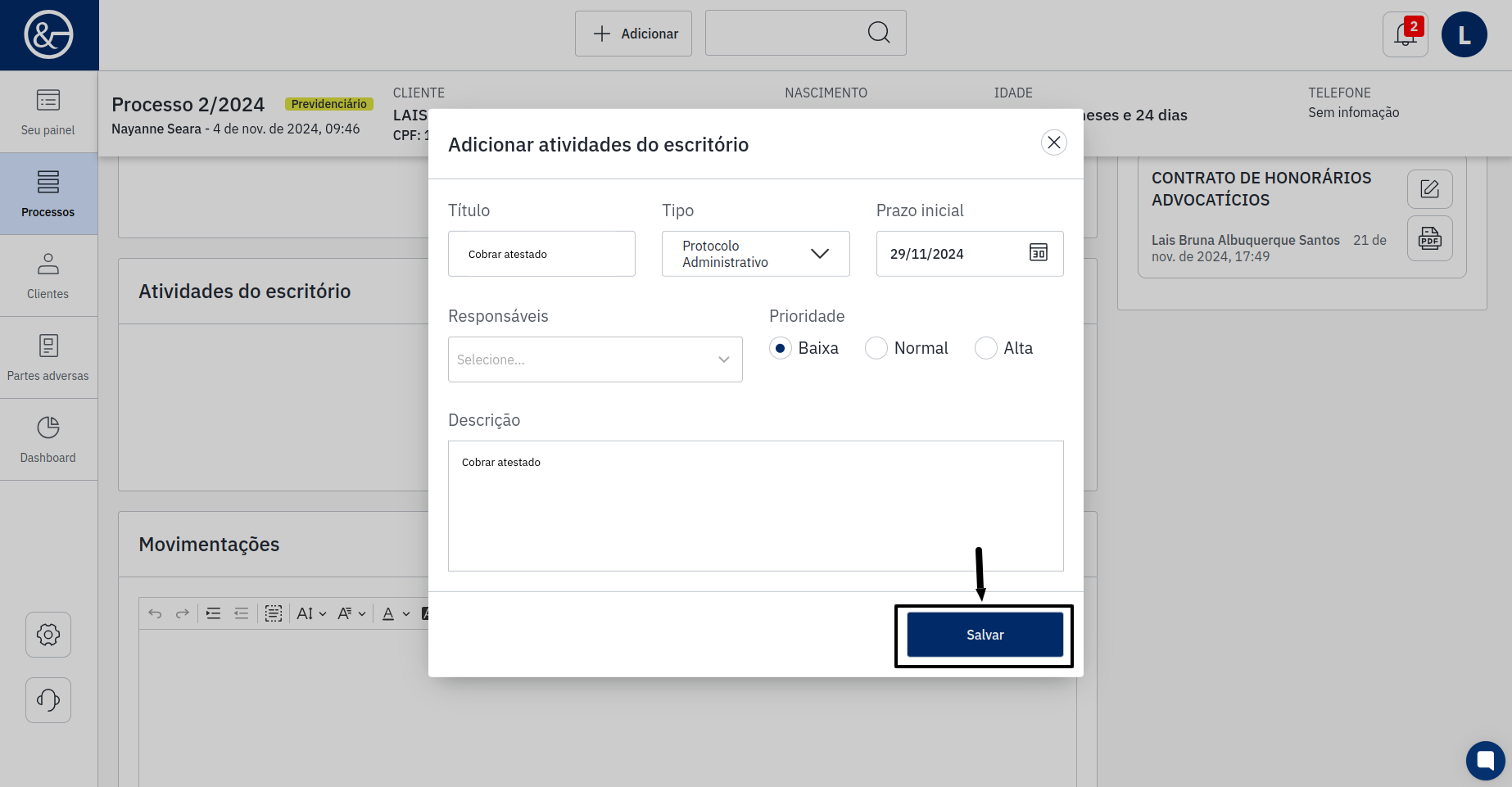The width and height of the screenshot is (1512, 787).
Task: Decrease indent in the editor toolbar
Action: [242, 613]
